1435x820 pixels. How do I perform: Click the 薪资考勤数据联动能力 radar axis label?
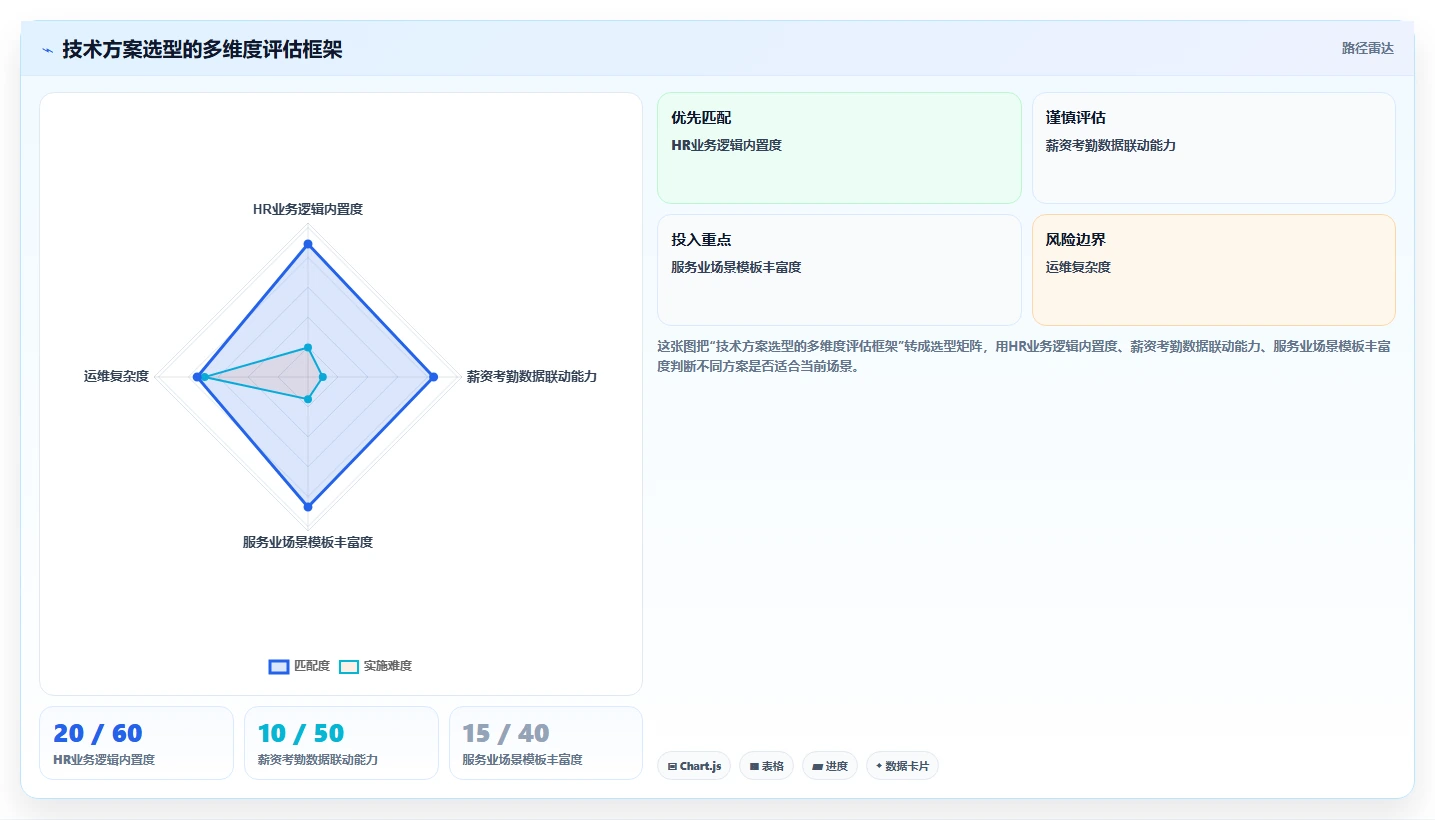coord(532,377)
